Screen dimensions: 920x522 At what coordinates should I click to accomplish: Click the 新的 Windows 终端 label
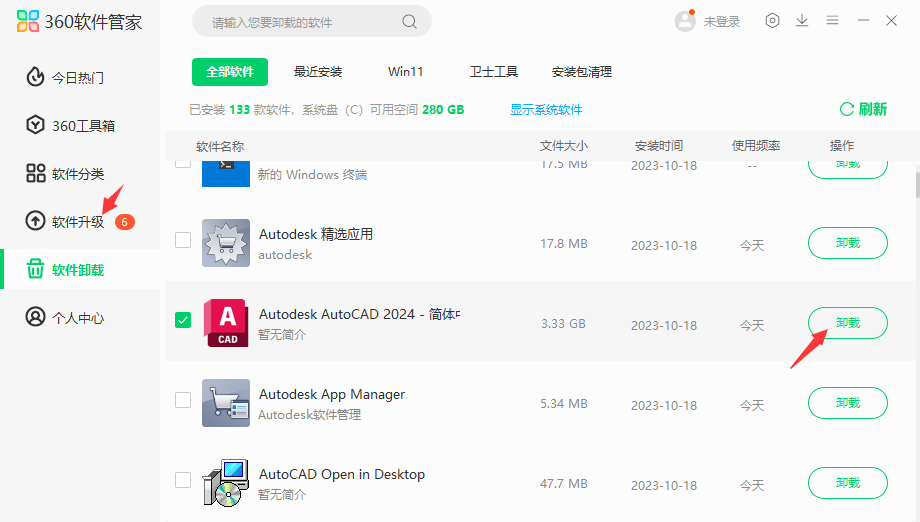[312, 175]
